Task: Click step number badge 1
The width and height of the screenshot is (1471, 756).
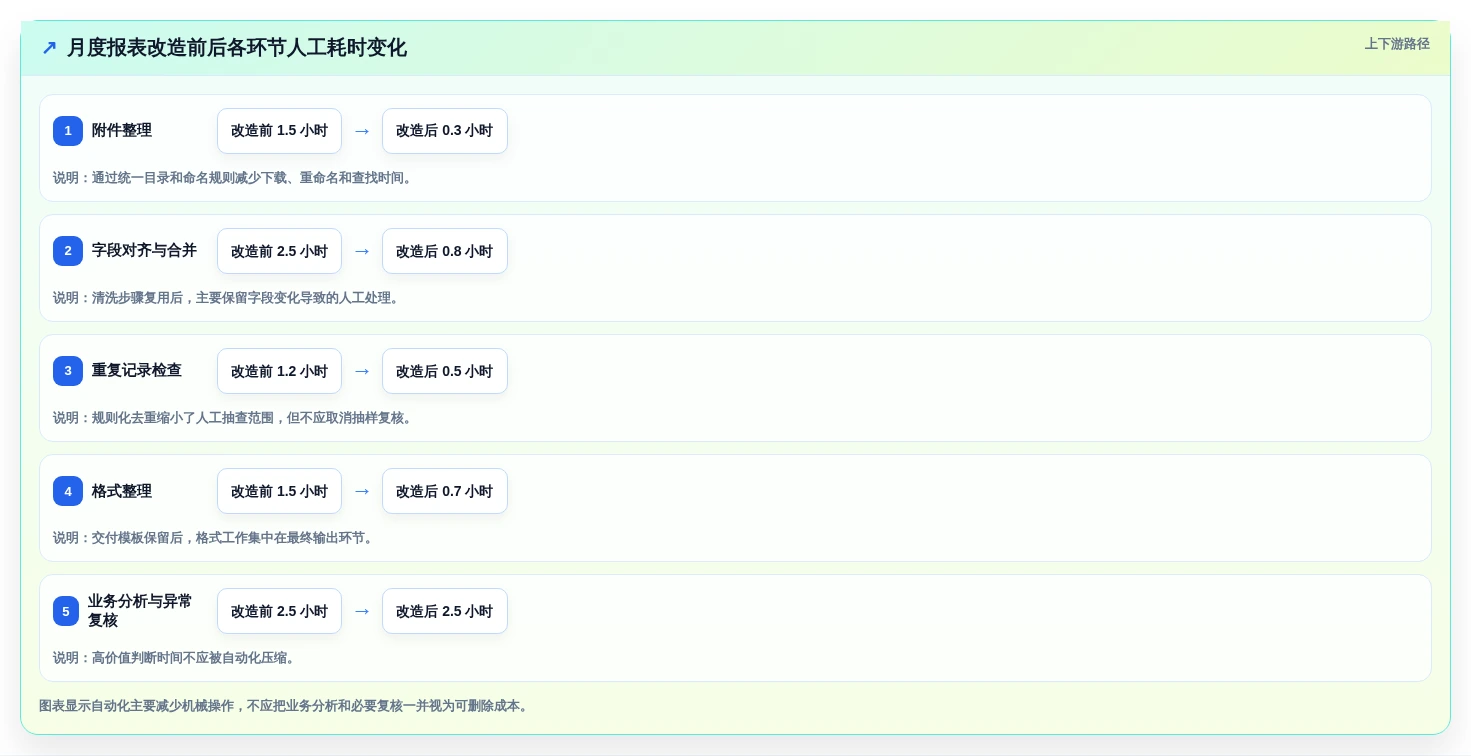Action: click(x=68, y=131)
